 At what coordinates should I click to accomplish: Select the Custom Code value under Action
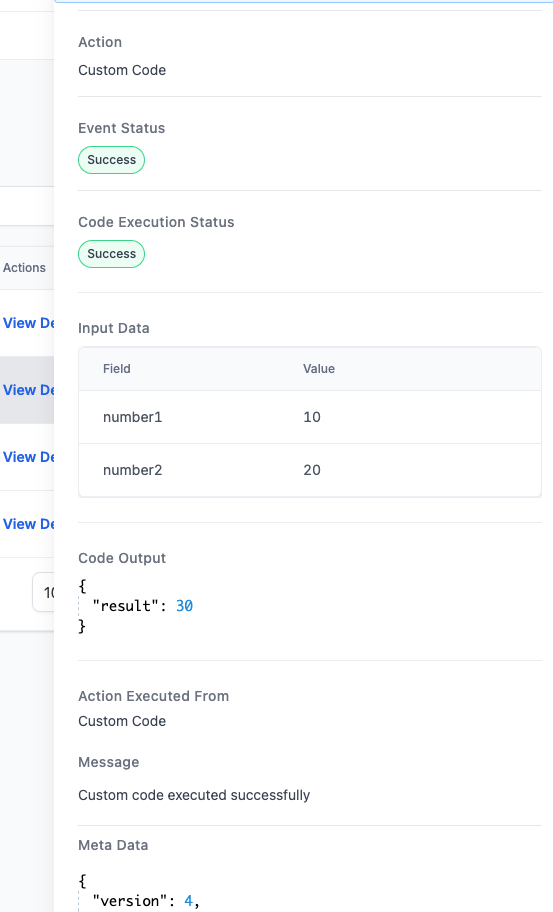pos(122,70)
